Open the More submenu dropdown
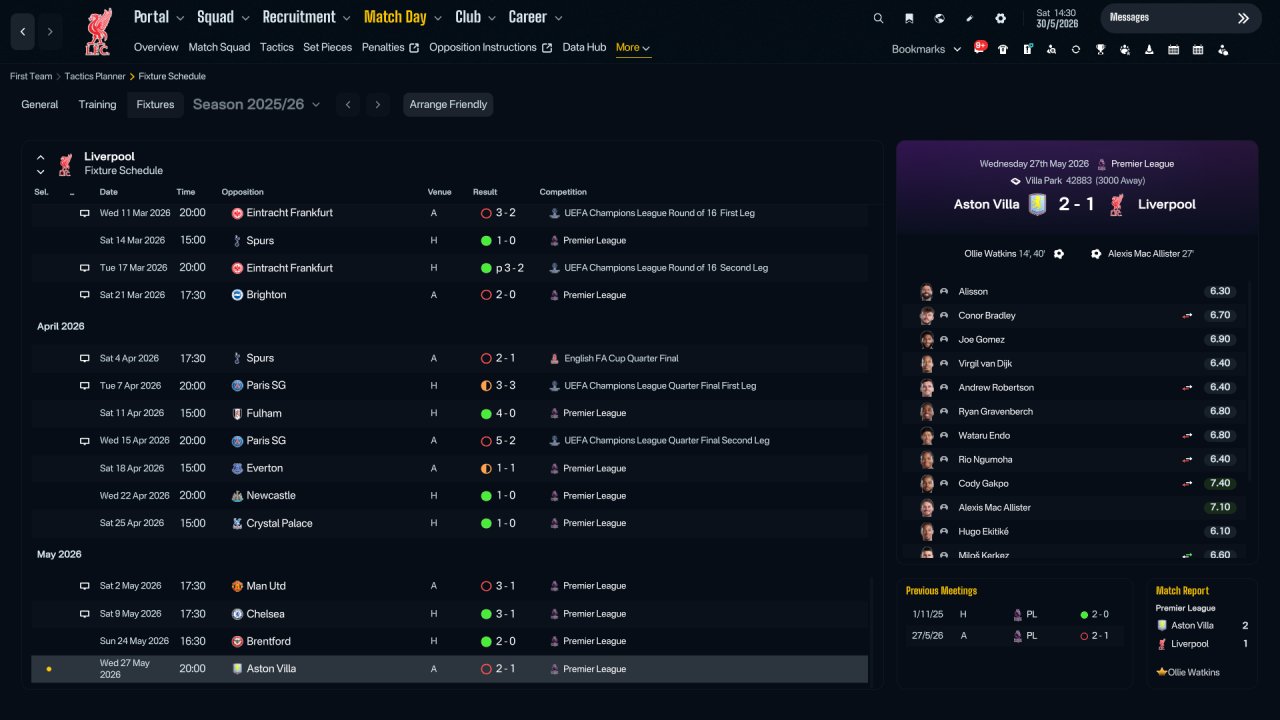 633,47
